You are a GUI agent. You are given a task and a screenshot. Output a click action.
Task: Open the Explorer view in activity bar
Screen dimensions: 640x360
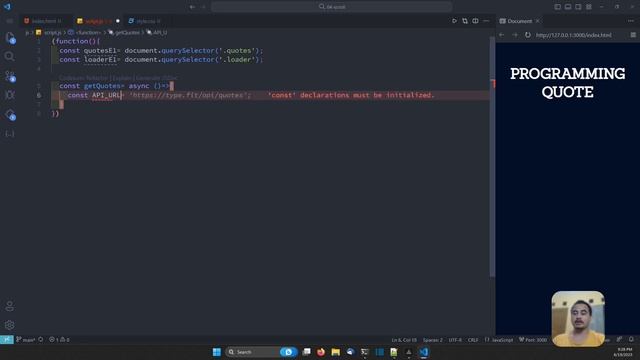coord(10,38)
